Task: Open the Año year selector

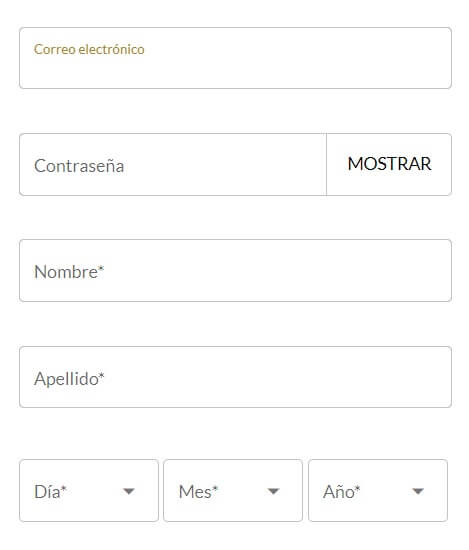Action: [378, 490]
